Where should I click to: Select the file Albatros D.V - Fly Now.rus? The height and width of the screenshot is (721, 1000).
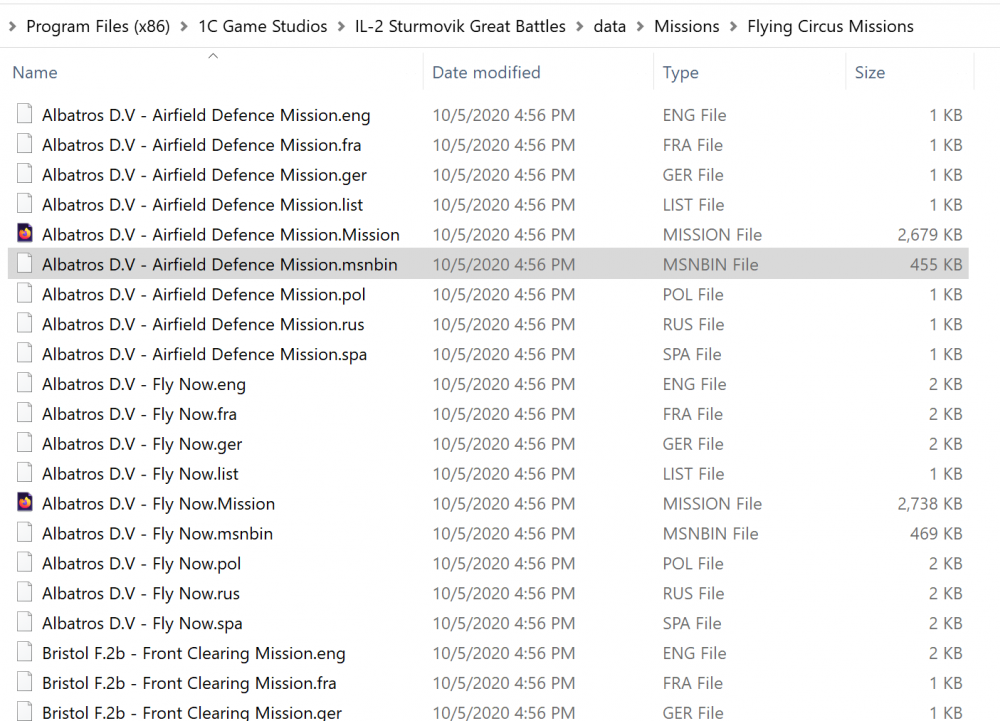(139, 593)
